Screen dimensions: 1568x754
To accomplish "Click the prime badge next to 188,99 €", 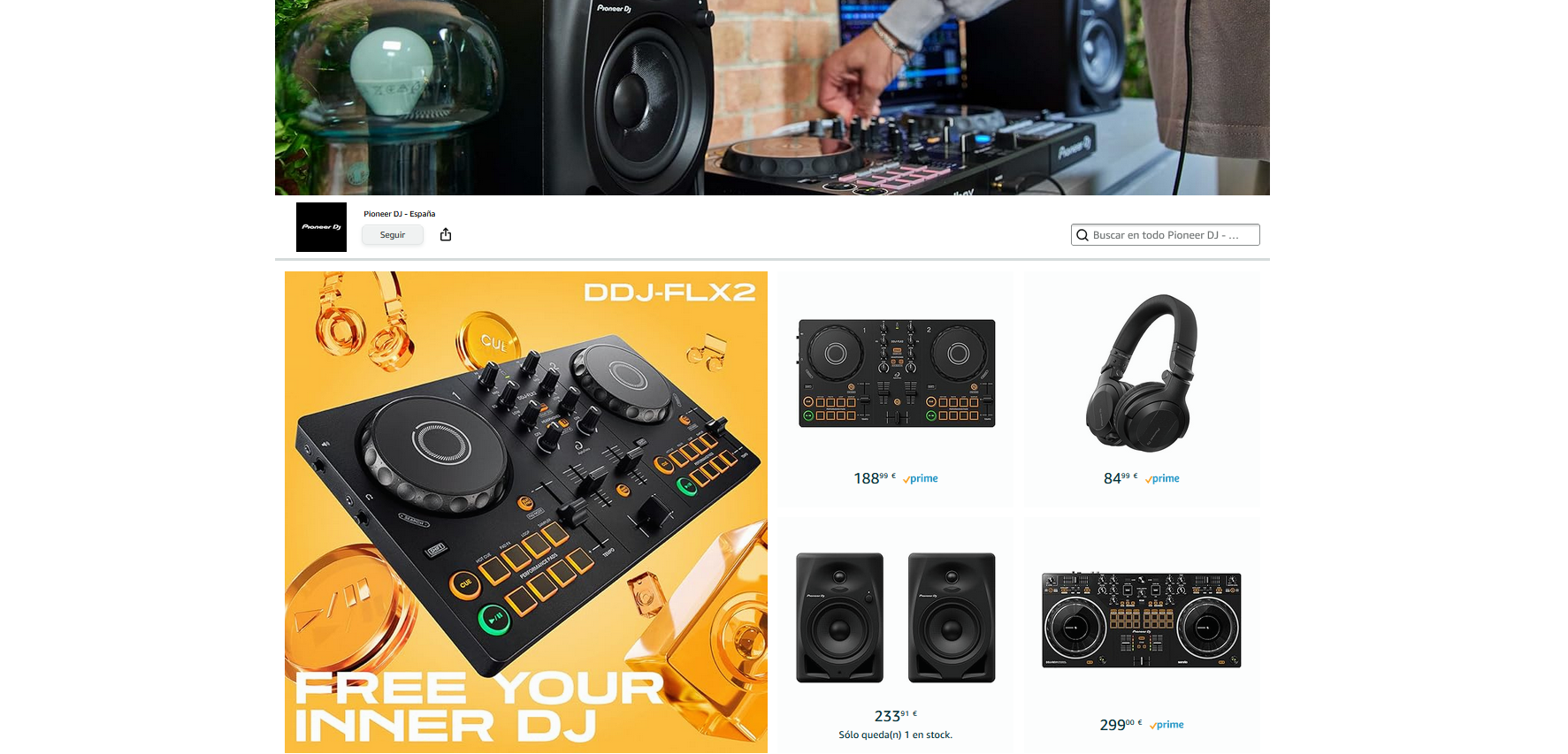I will click(921, 478).
